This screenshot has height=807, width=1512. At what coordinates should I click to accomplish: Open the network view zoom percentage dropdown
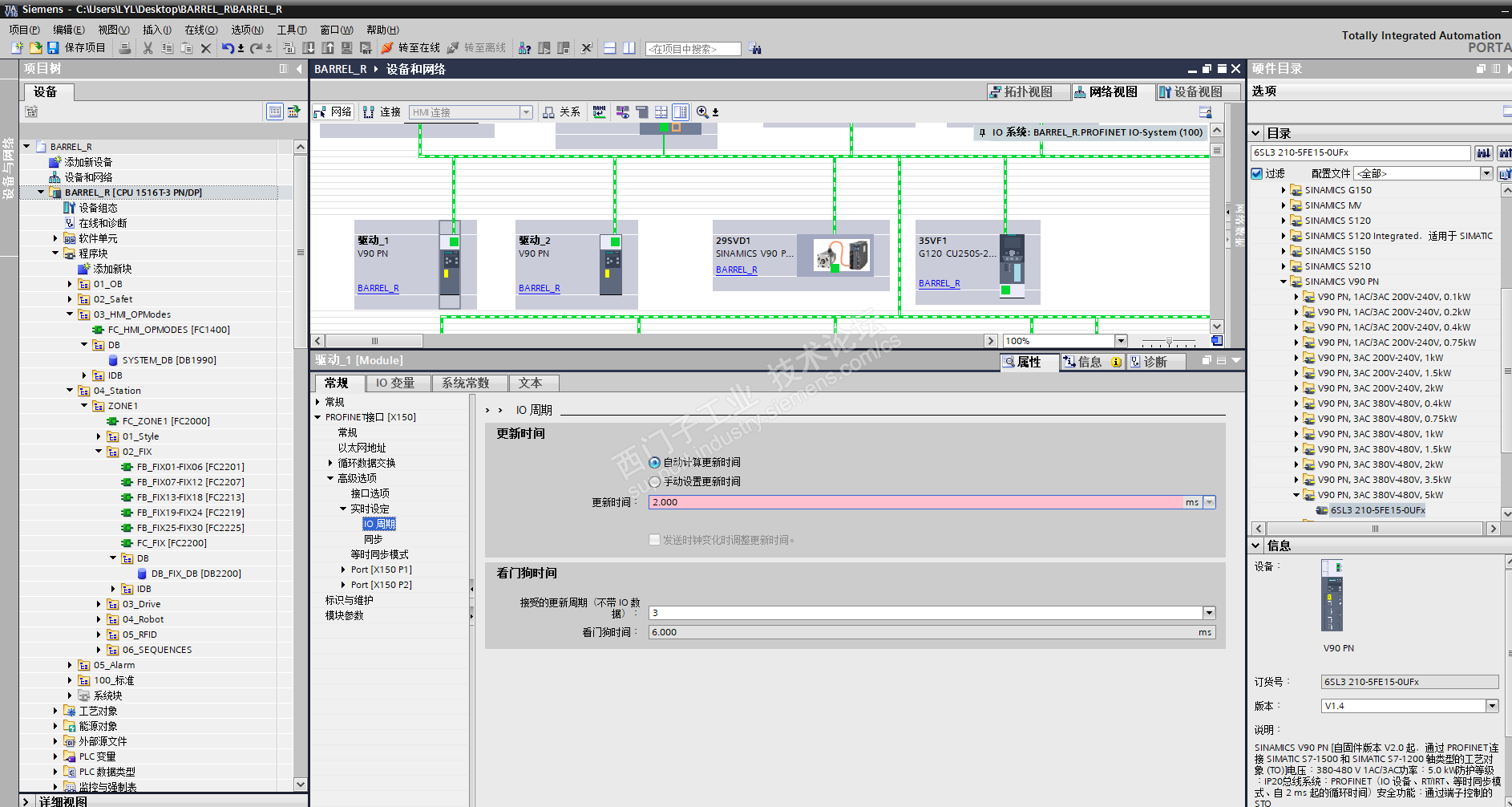point(1122,341)
